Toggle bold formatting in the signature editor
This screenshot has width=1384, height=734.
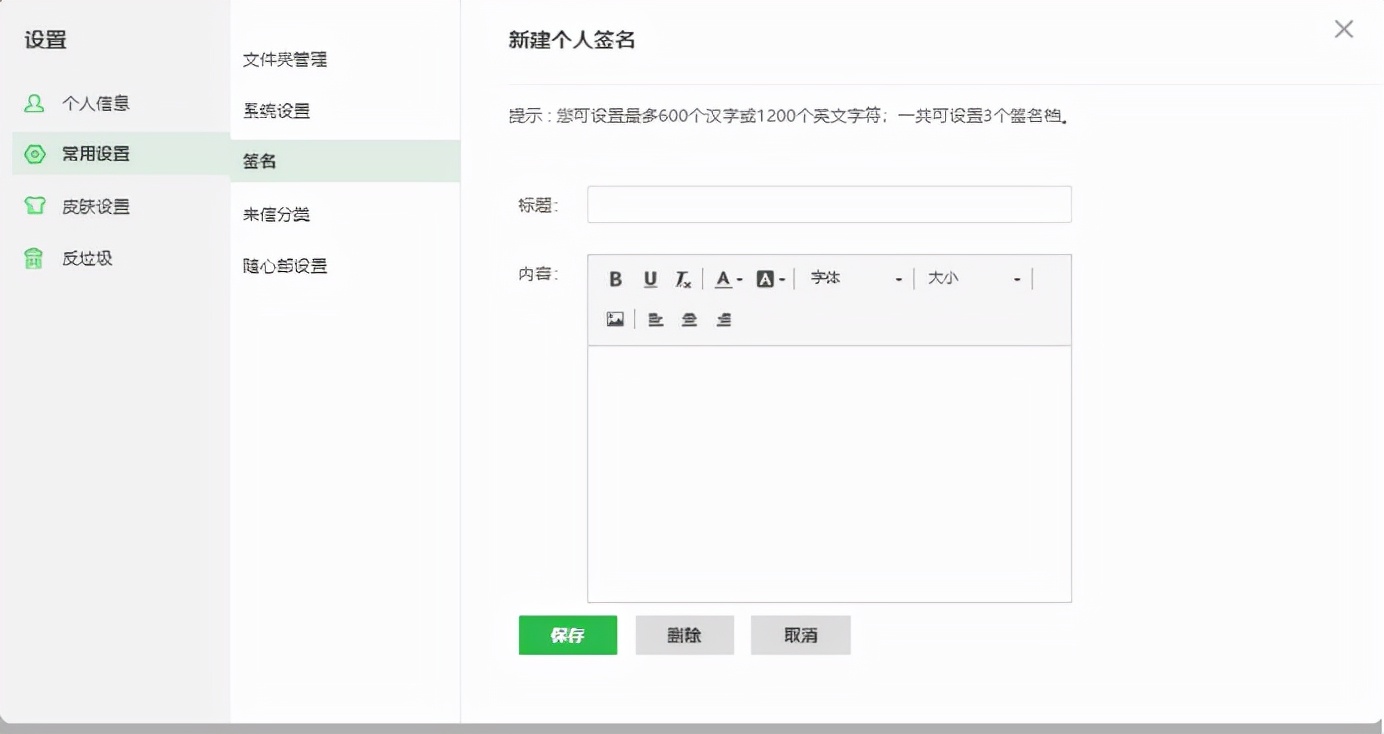615,278
